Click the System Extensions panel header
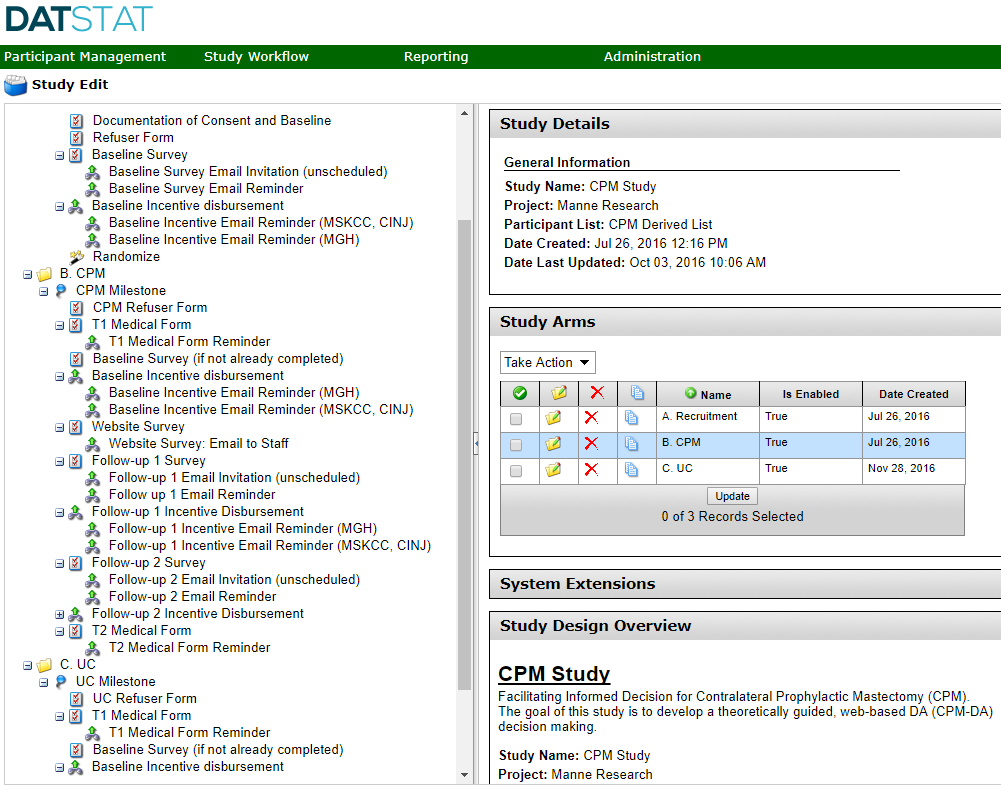The height and width of the screenshot is (787, 1001). pos(745,584)
